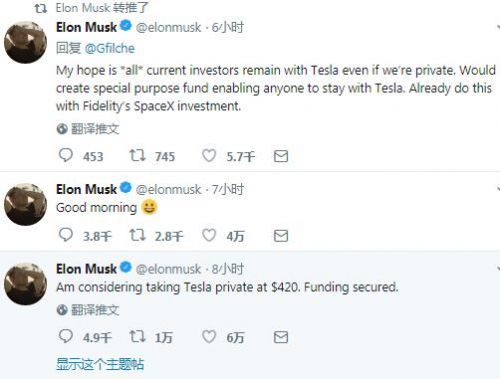
Task: Like the tweet with 5.7千 likes
Action: tap(209, 155)
